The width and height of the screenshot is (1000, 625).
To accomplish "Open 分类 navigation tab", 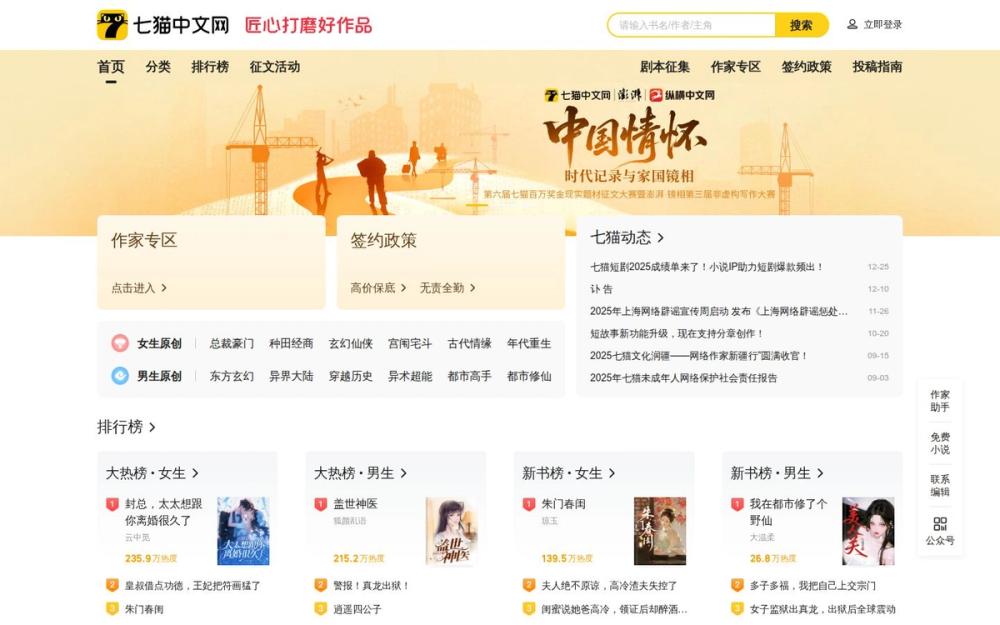I will coord(158,66).
